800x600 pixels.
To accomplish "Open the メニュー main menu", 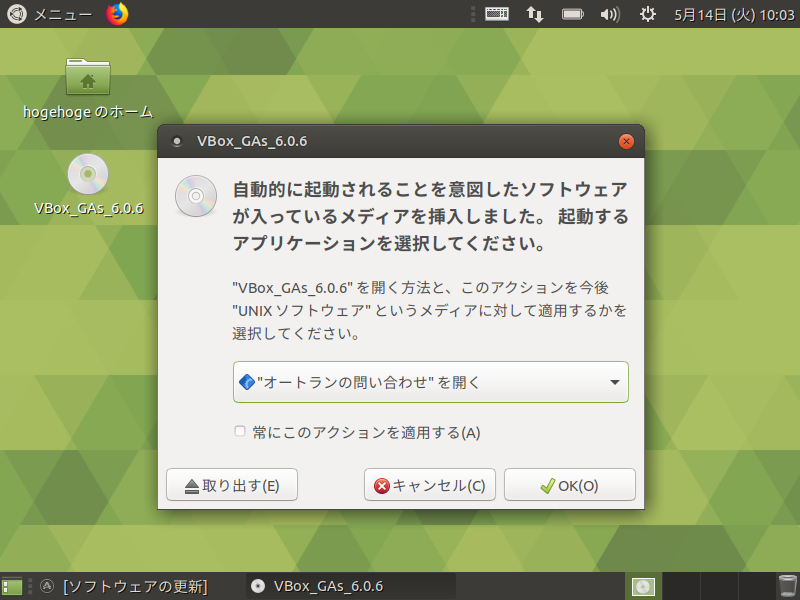I will pyautogui.click(x=49, y=14).
